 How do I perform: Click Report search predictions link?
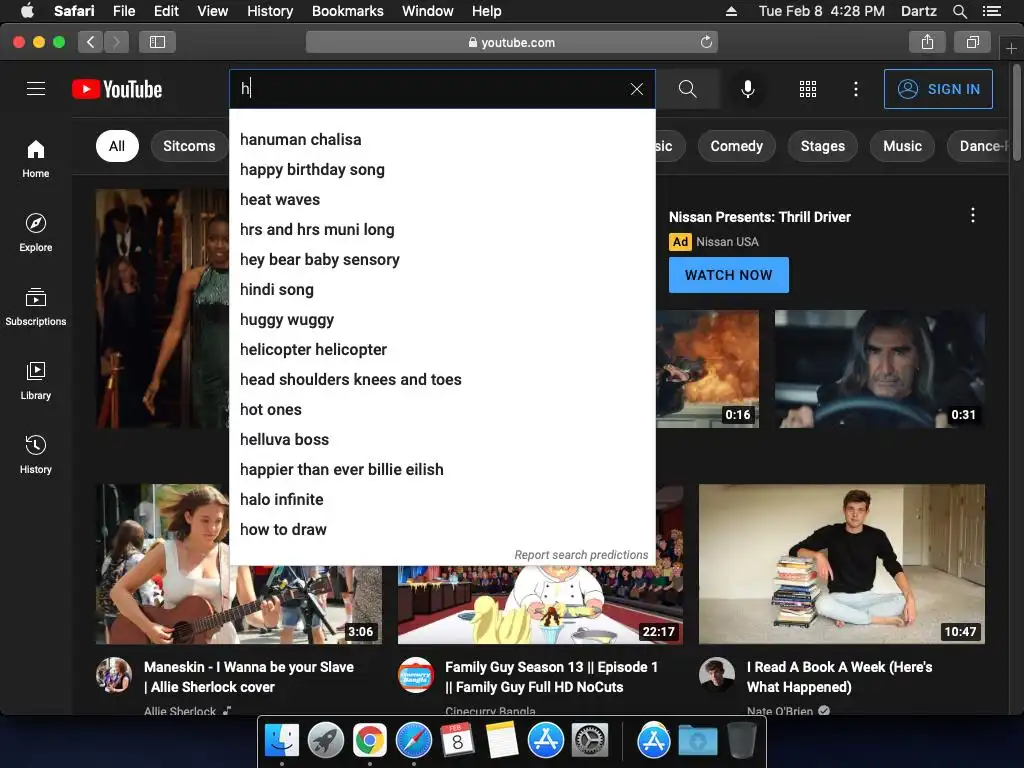[x=581, y=555]
